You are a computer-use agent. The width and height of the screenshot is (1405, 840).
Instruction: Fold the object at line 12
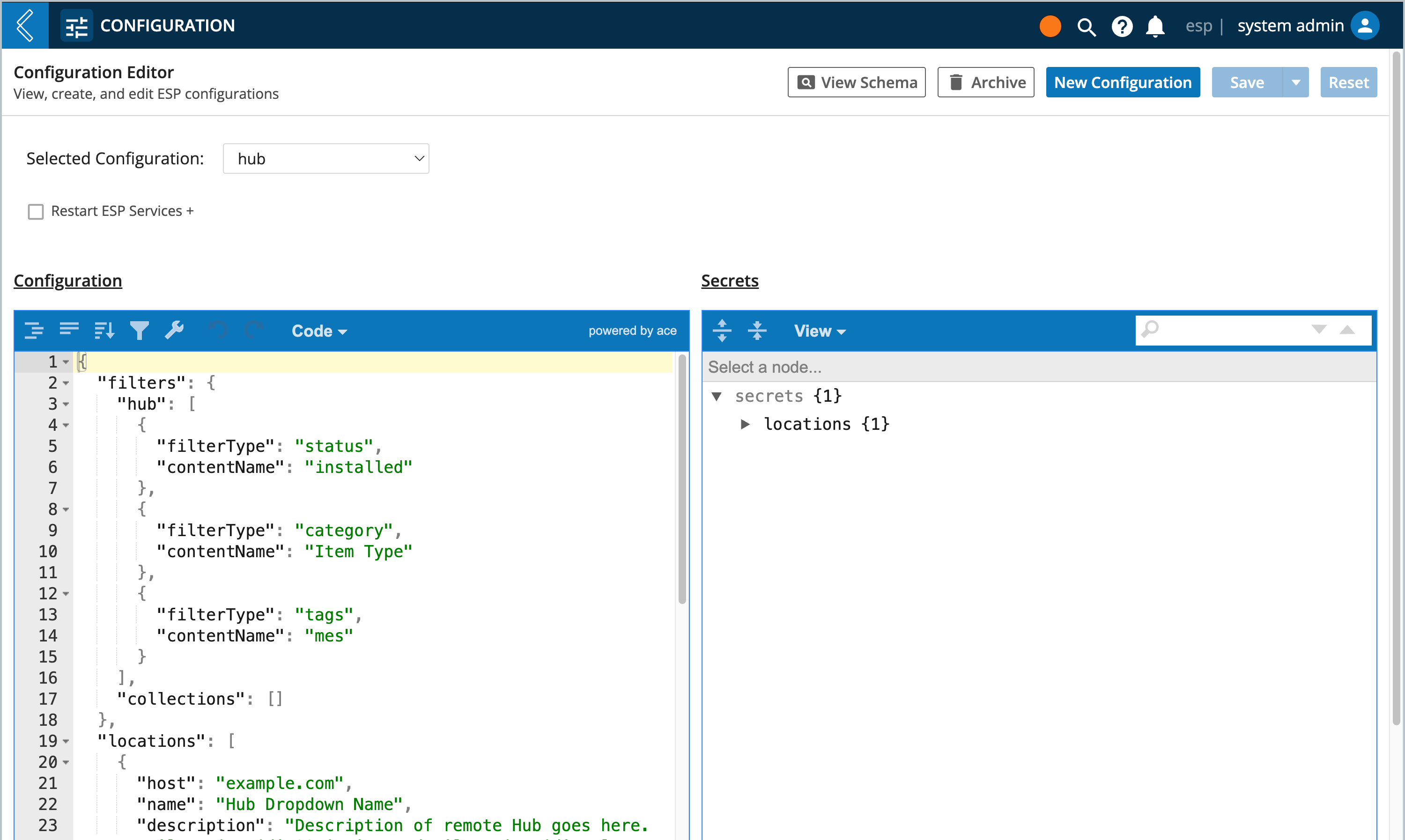click(x=66, y=594)
